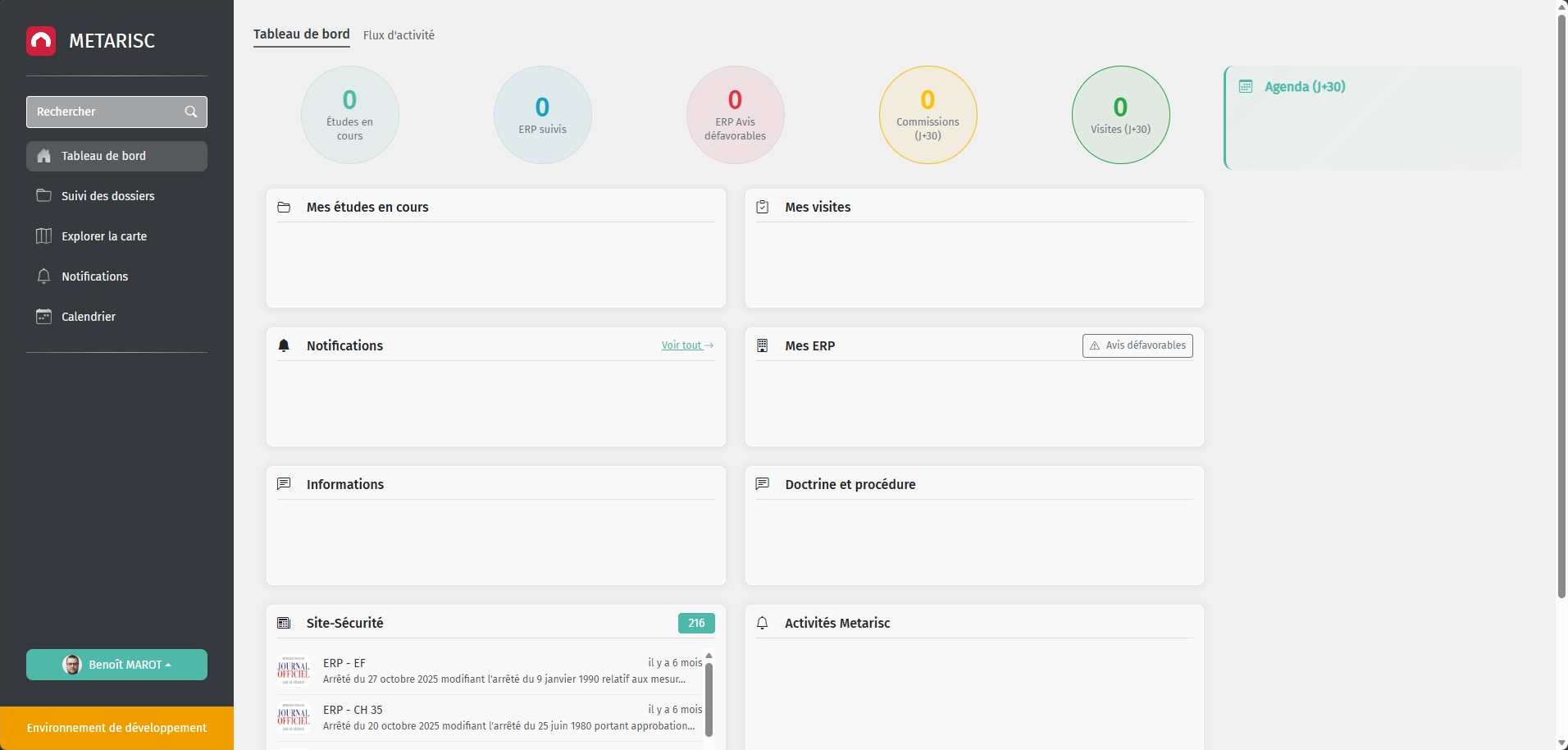Click clipboard icon in Mes visites card

click(763, 207)
